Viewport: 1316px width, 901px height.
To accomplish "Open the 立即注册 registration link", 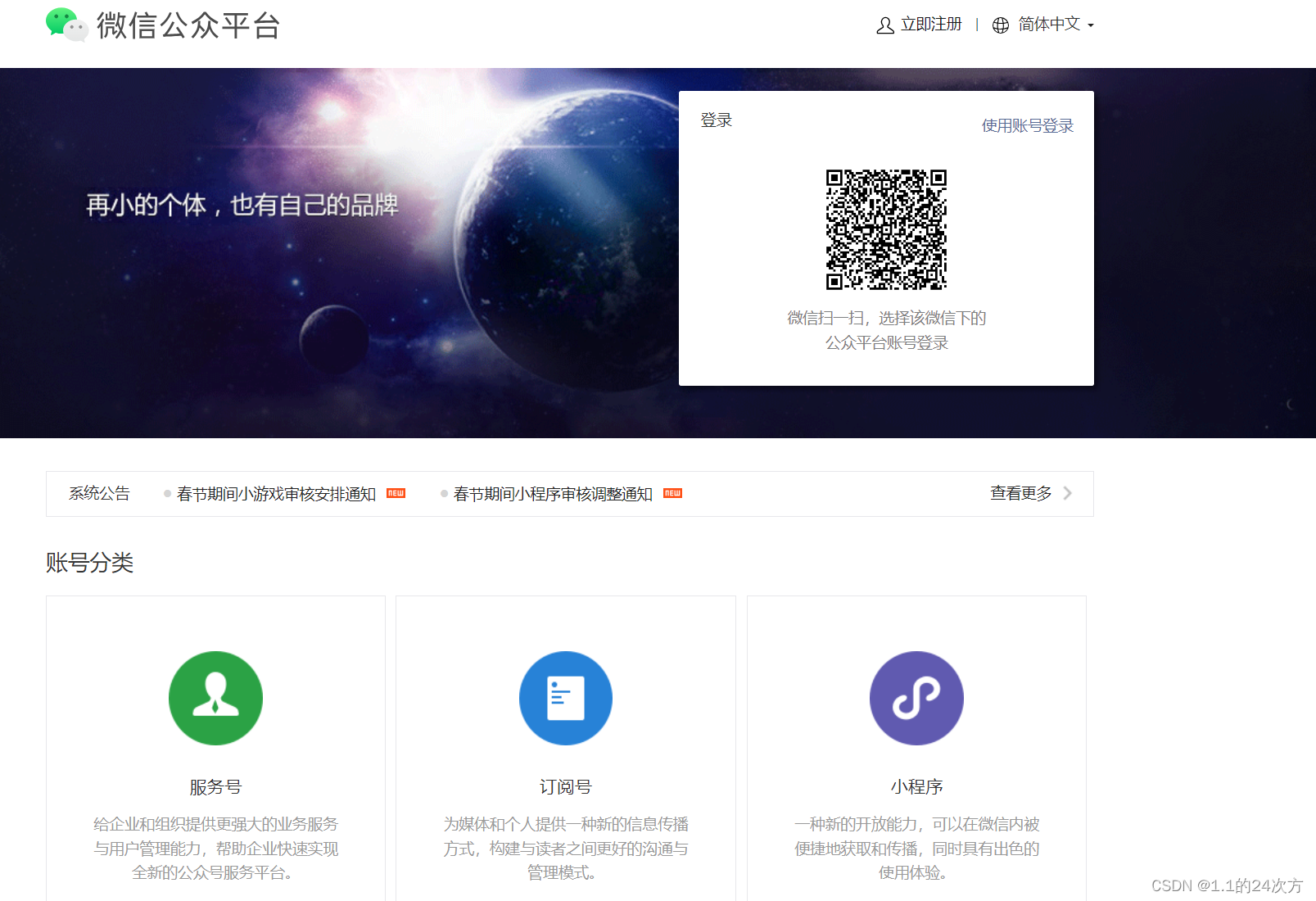I will [x=931, y=25].
